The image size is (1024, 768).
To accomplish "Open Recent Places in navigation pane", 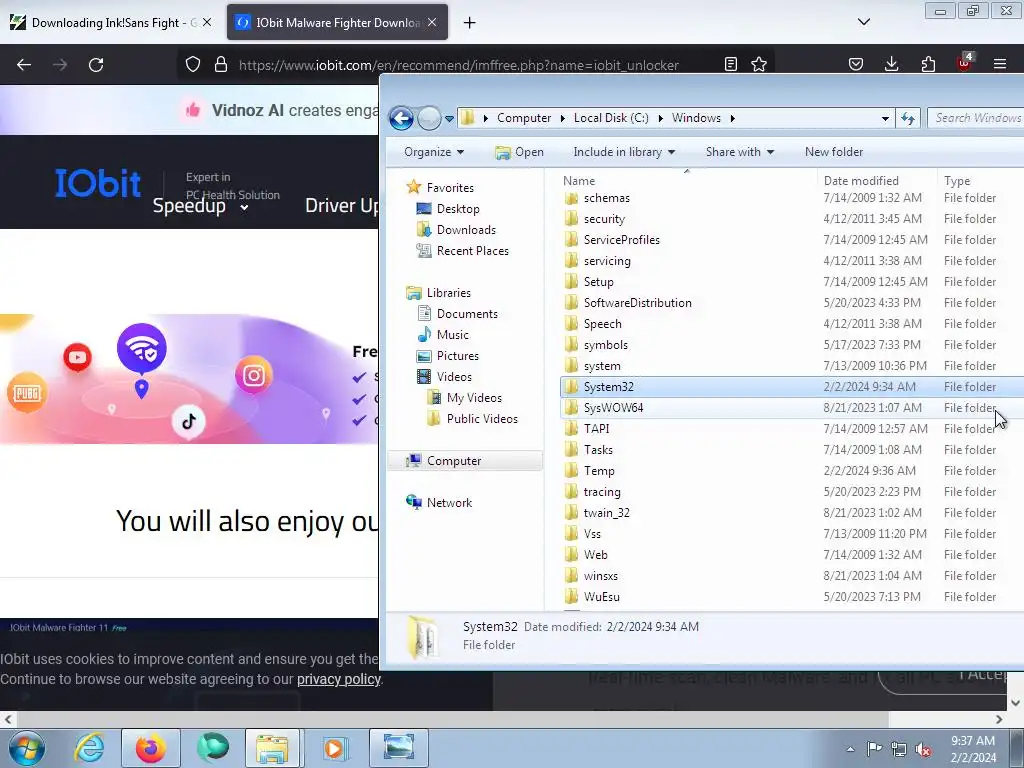I will click(472, 251).
